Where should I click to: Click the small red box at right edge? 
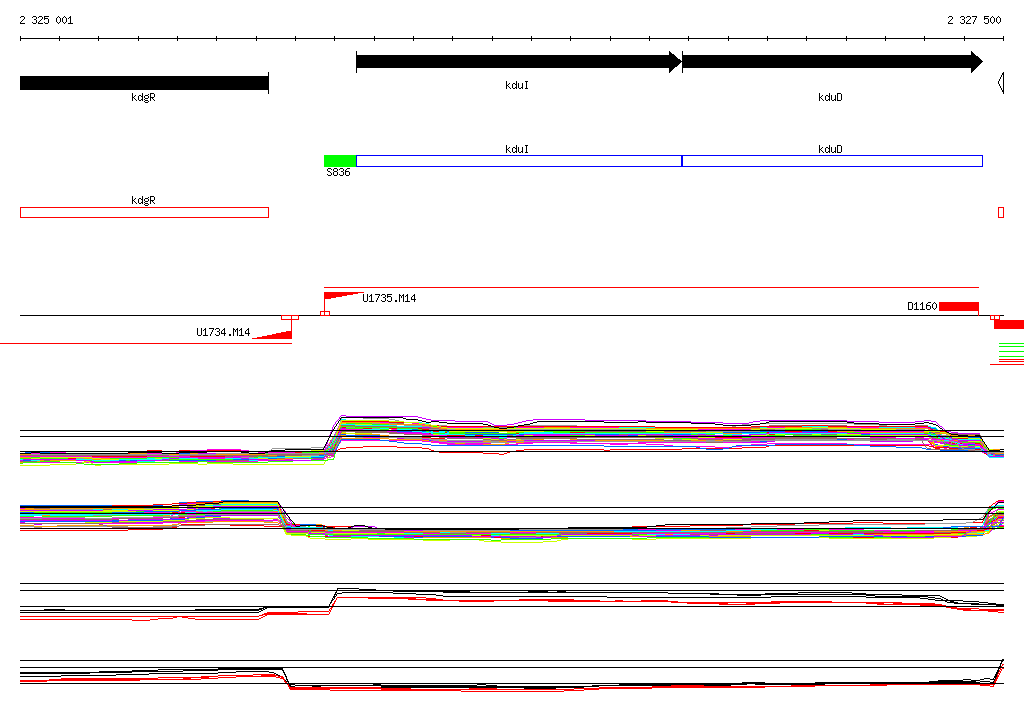tap(1001, 212)
